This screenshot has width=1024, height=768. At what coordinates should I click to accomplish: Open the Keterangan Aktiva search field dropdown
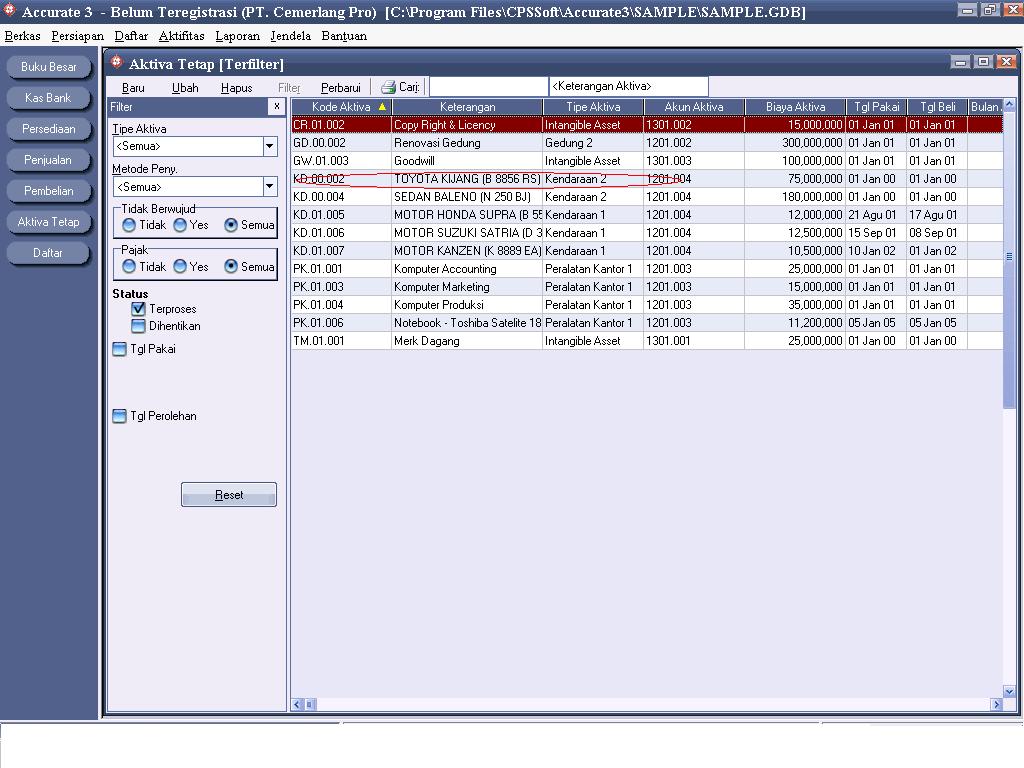(x=627, y=86)
